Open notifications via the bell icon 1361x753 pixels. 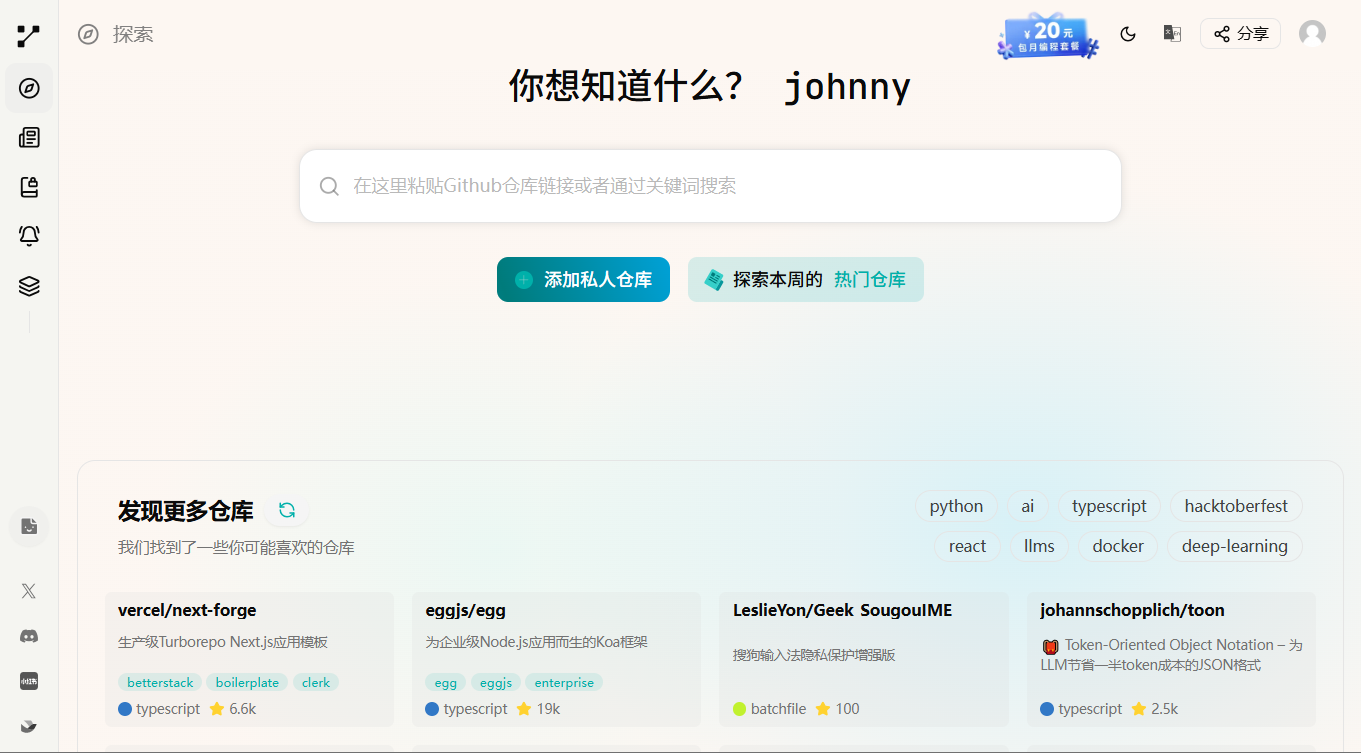coord(29,236)
